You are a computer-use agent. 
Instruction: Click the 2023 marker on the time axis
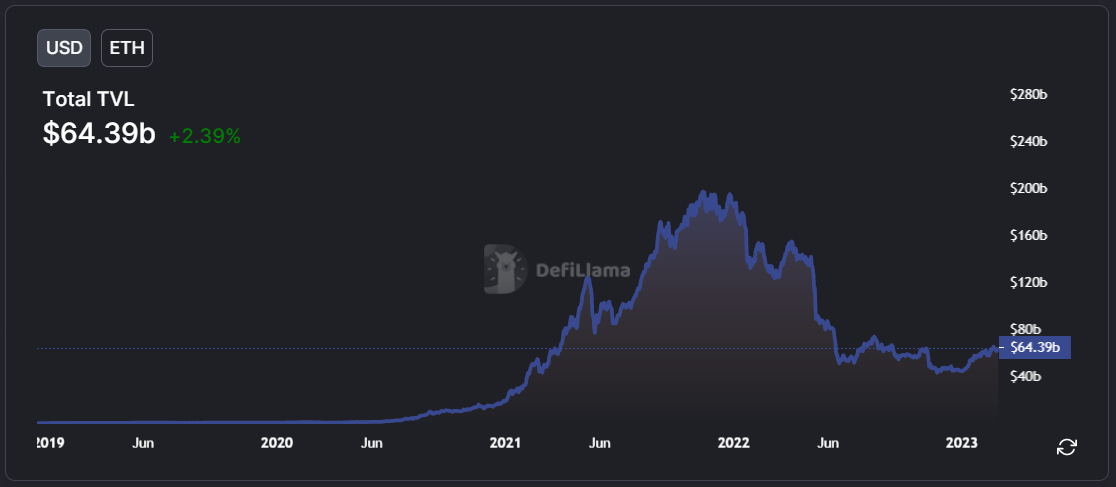(x=963, y=443)
